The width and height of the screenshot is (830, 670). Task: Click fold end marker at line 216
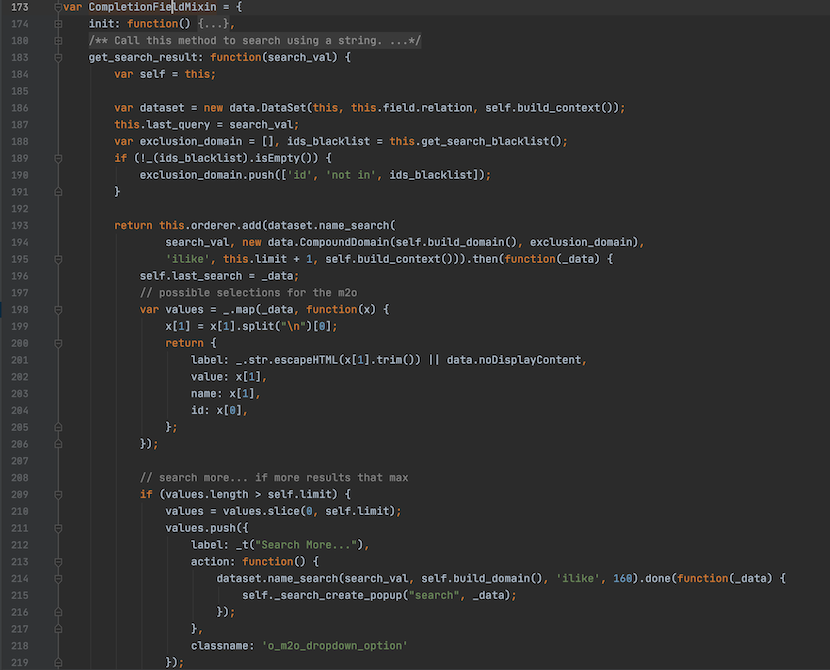tap(58, 612)
